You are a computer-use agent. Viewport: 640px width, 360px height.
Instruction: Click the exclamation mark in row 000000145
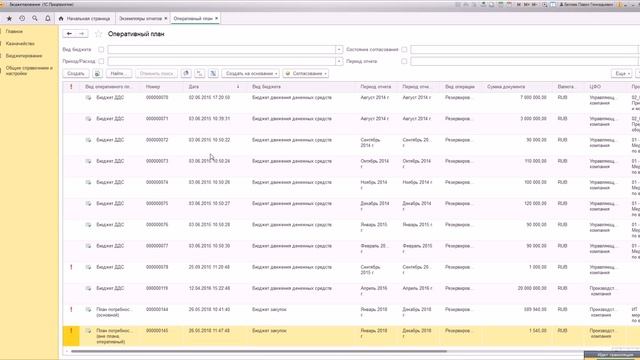[71, 331]
